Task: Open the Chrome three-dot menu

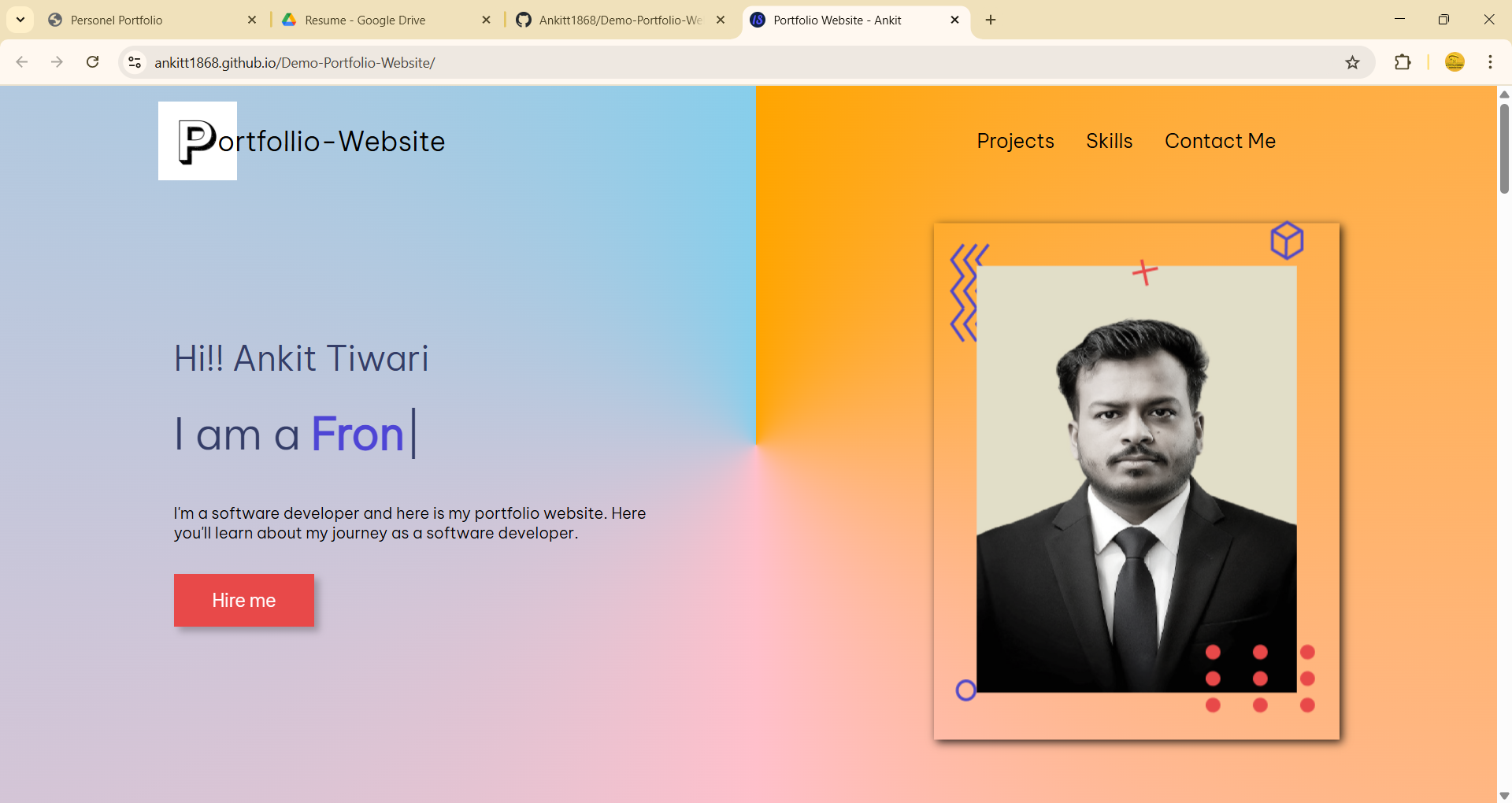Action: (1490, 62)
